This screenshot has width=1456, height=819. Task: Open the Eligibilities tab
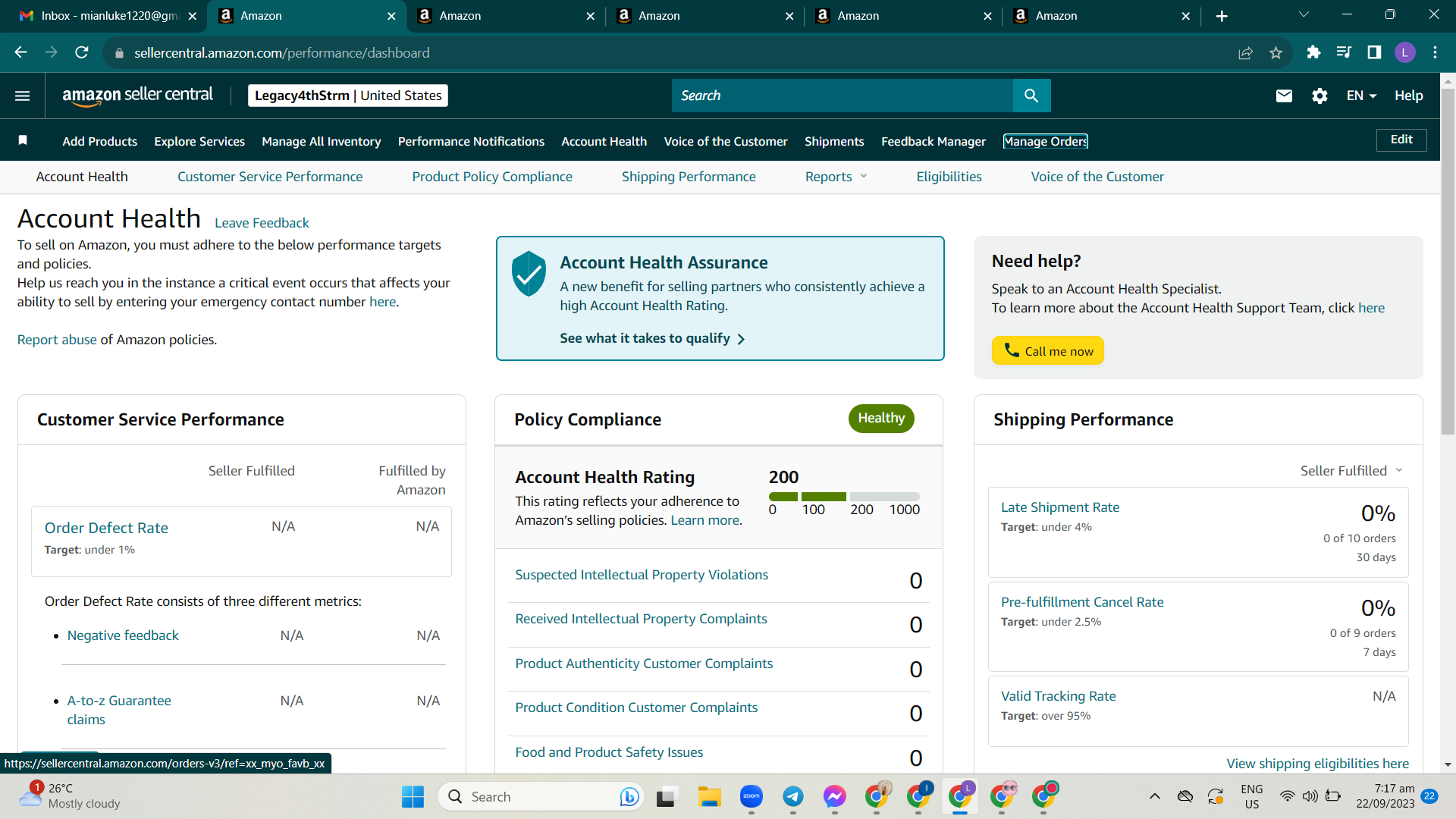coord(949,177)
